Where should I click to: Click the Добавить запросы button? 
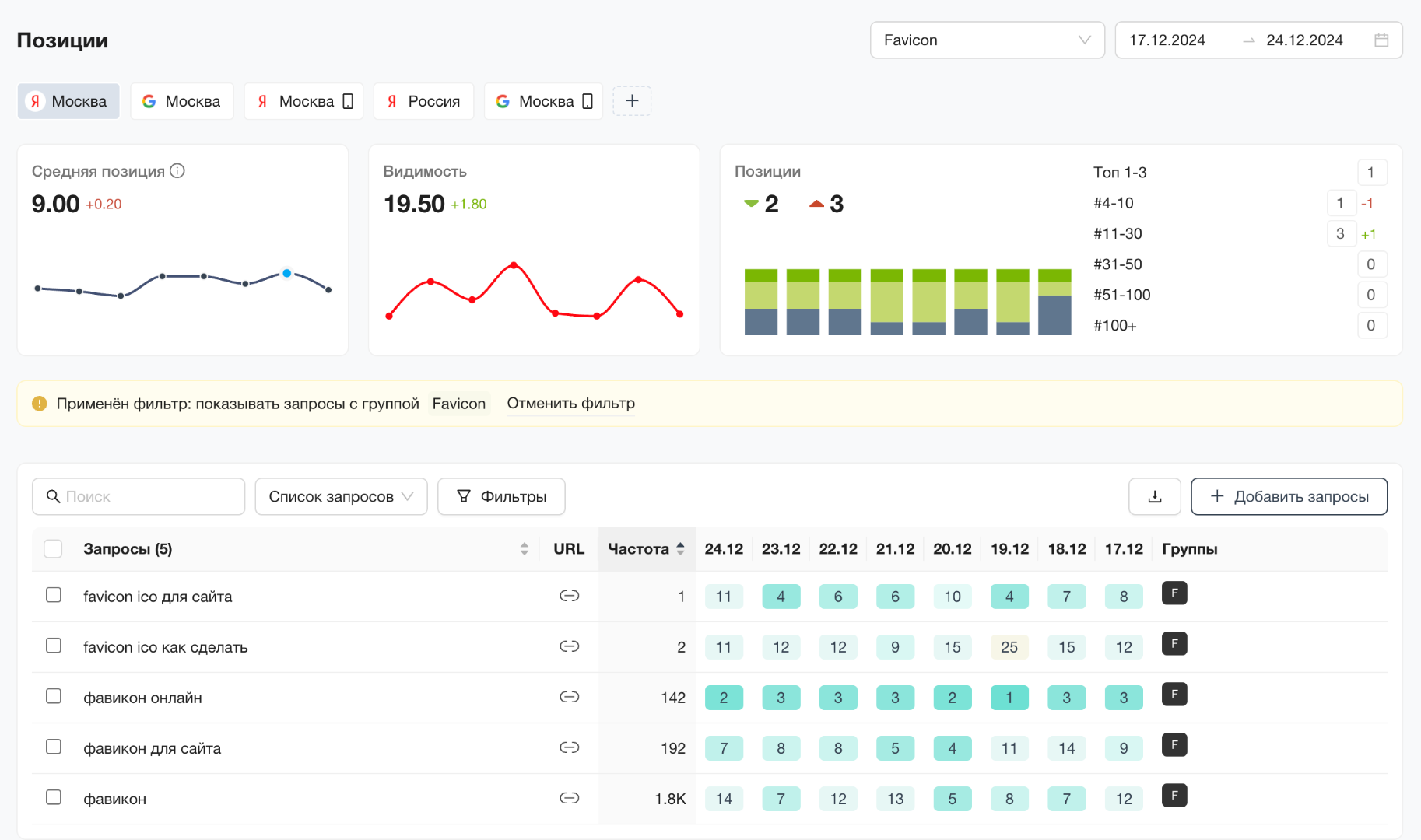click(x=1289, y=496)
